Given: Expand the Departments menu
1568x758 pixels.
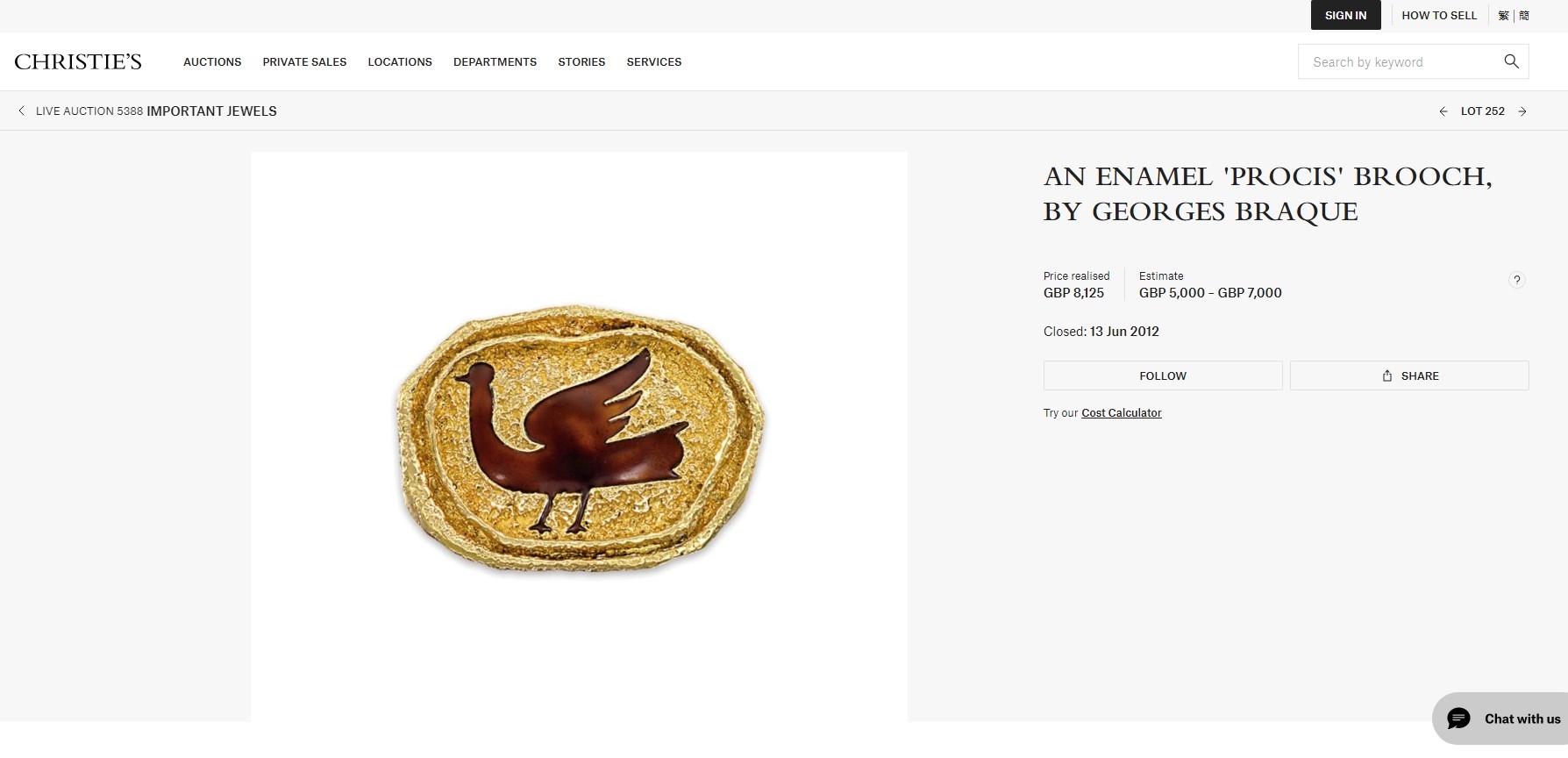Looking at the screenshot, I should [495, 62].
